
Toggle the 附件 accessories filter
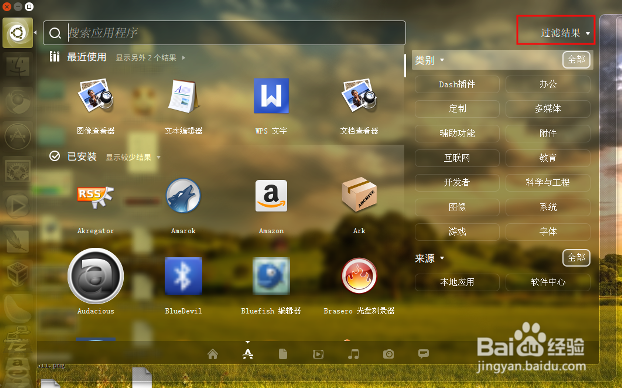pos(548,133)
